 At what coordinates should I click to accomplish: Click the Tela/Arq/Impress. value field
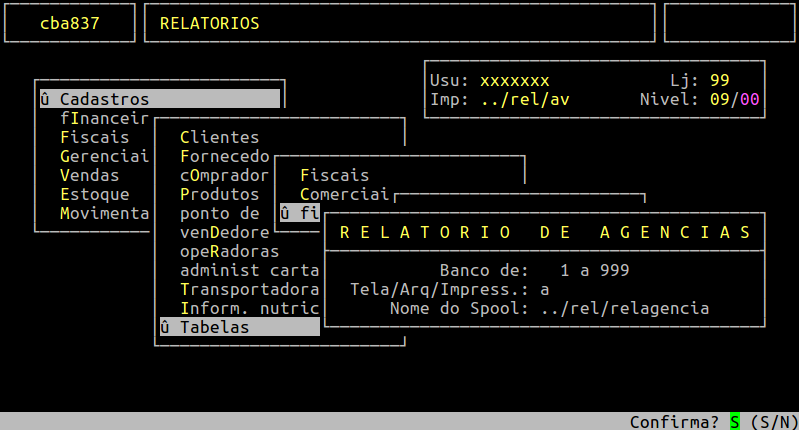tap(545, 289)
